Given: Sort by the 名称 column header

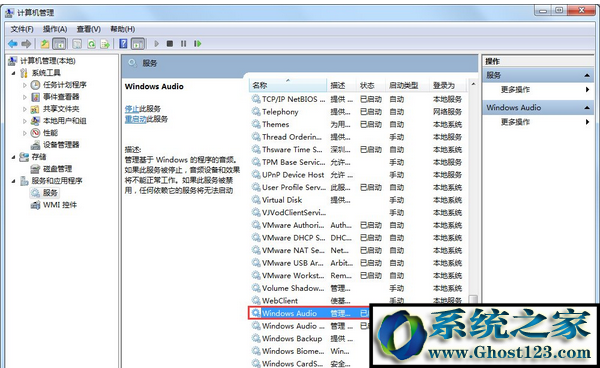Looking at the screenshot, I should coord(289,85).
